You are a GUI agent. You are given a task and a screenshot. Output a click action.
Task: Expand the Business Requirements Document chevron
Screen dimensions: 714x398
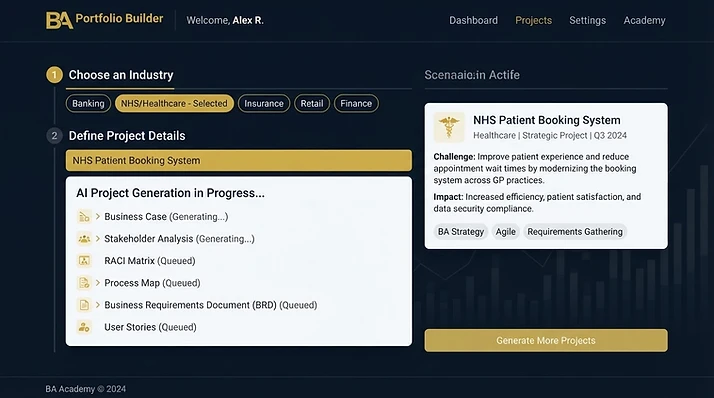[x=97, y=305]
